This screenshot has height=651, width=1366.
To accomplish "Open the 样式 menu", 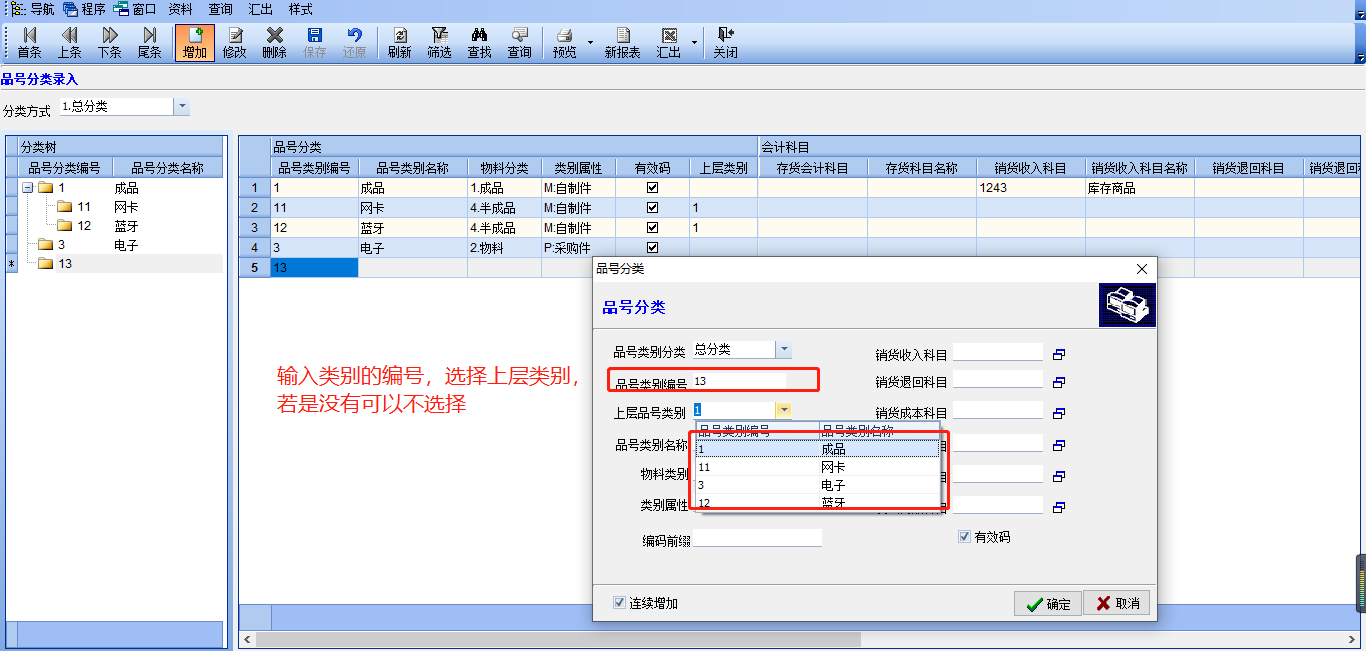I will click(300, 9).
